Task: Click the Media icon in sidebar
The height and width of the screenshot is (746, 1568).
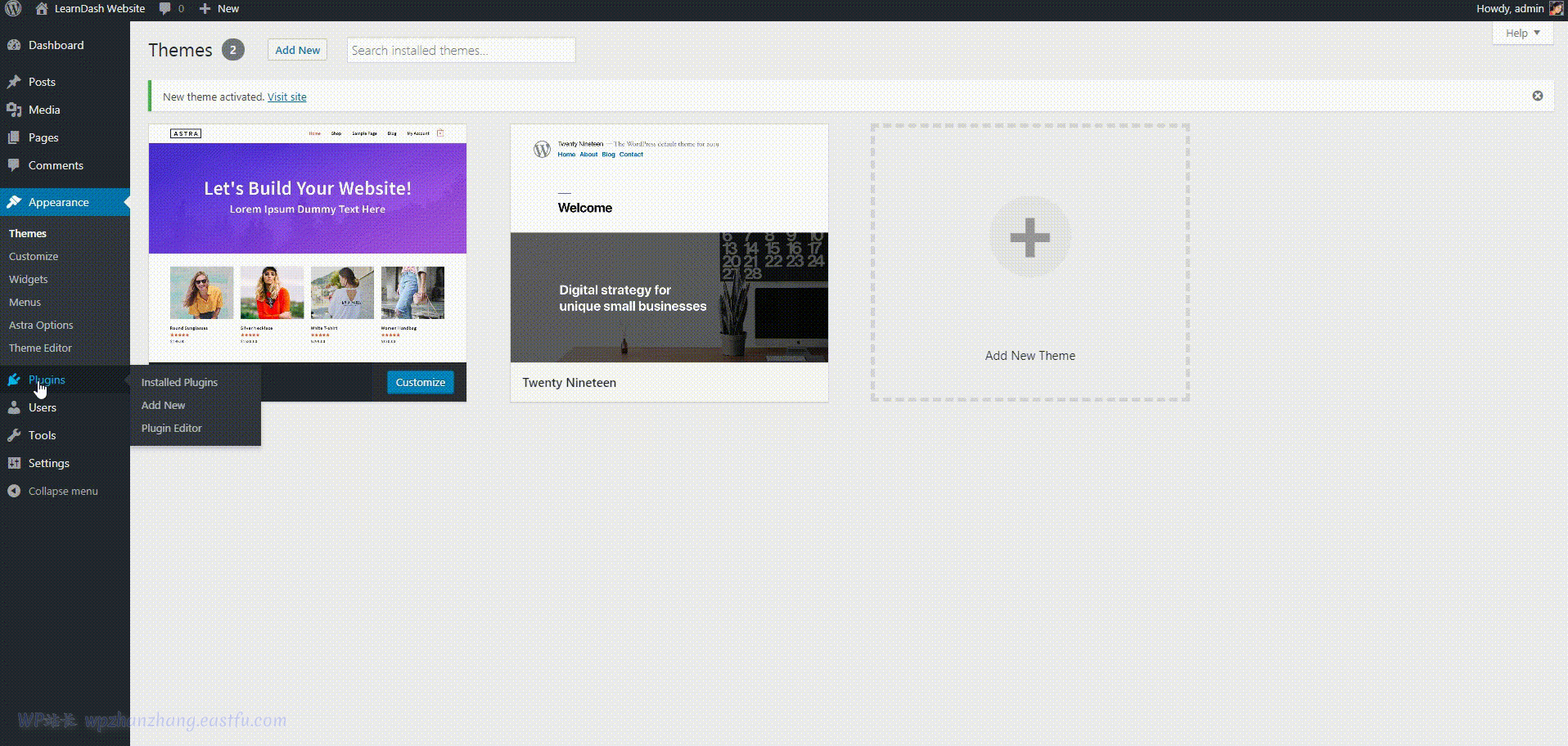Action: pos(14,110)
